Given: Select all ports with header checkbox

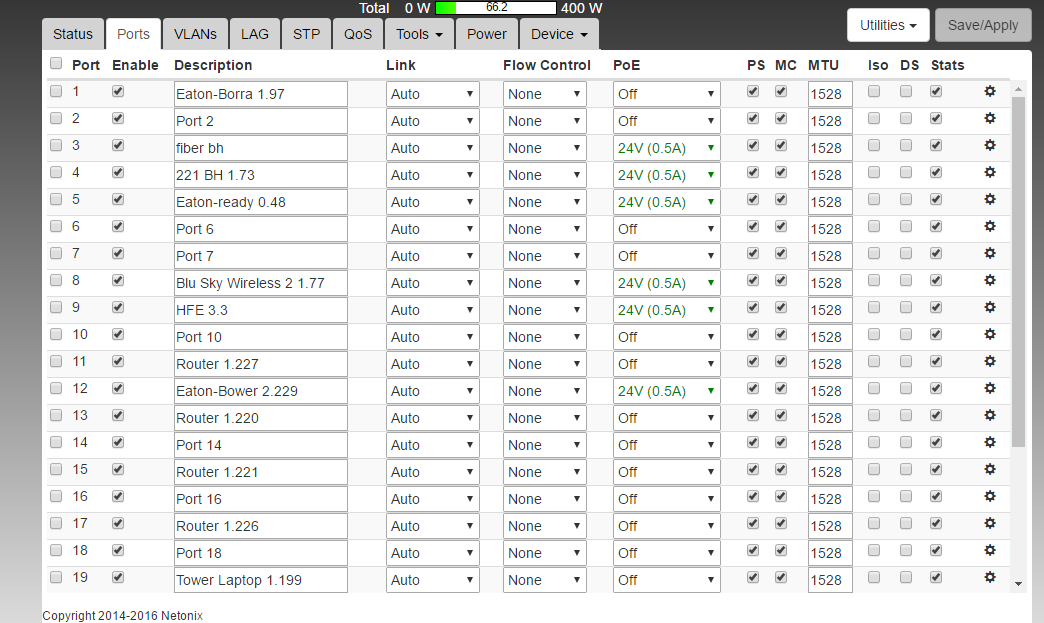Looking at the screenshot, I should 56,64.
